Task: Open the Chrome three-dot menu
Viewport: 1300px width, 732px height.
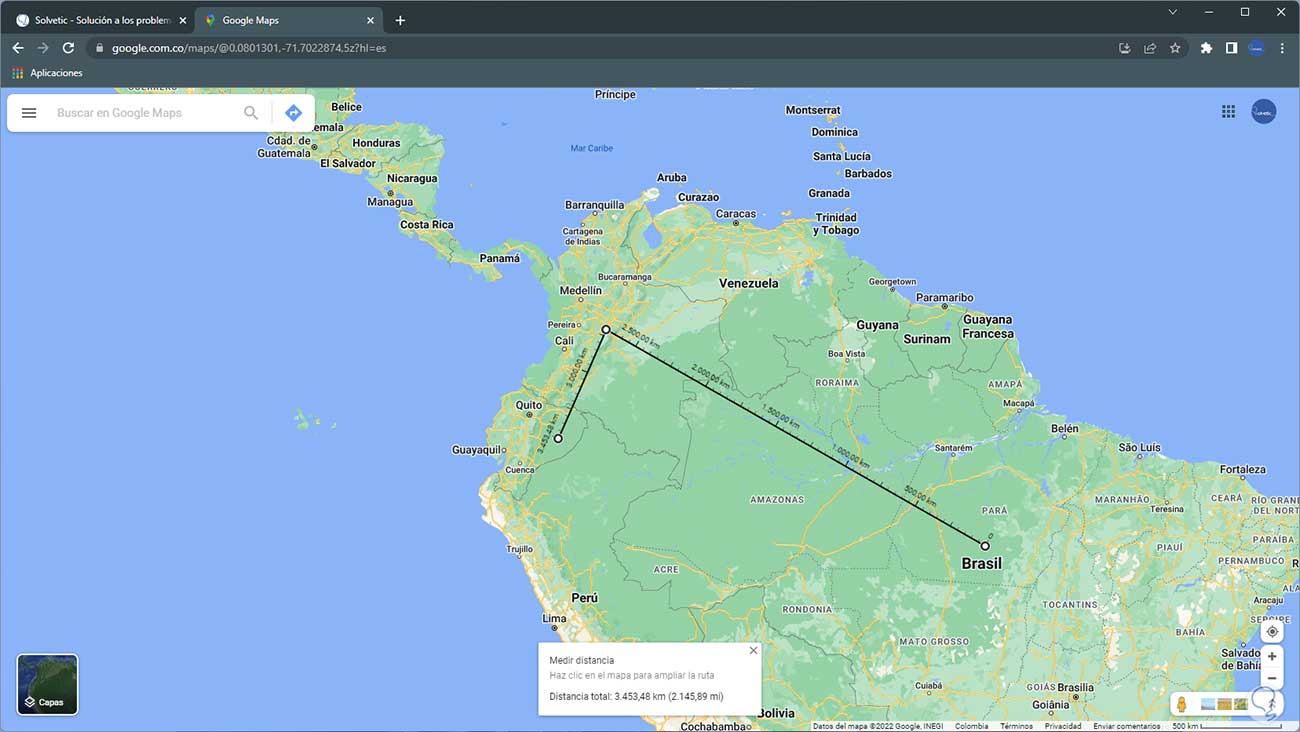Action: point(1282,48)
